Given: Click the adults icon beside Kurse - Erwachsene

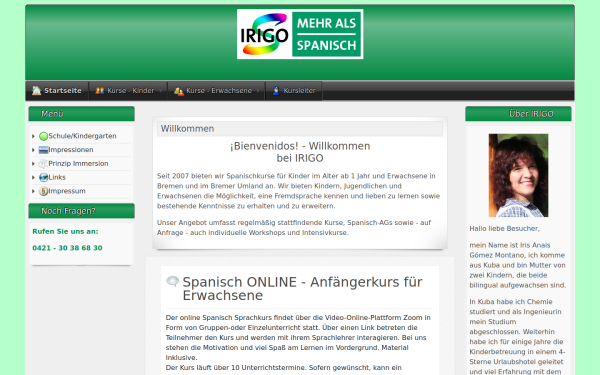Looking at the screenshot, I should click(x=179, y=91).
